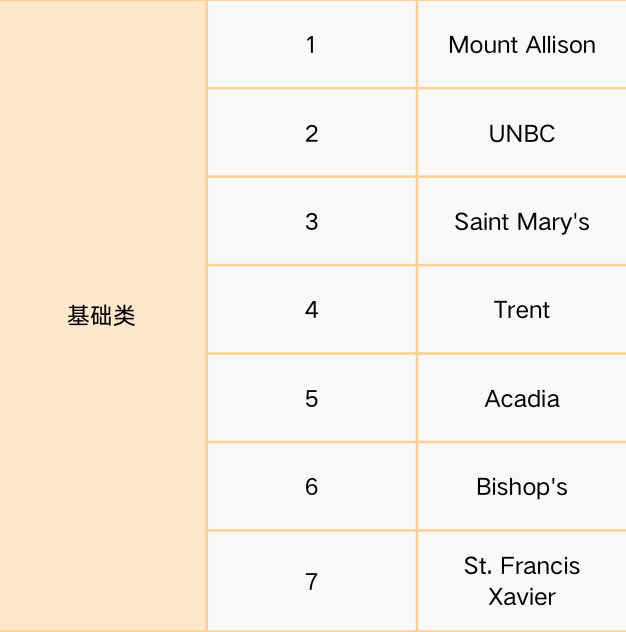This screenshot has width=626, height=632.
Task: Click the word Francis in seventh row
Action: [540, 565]
